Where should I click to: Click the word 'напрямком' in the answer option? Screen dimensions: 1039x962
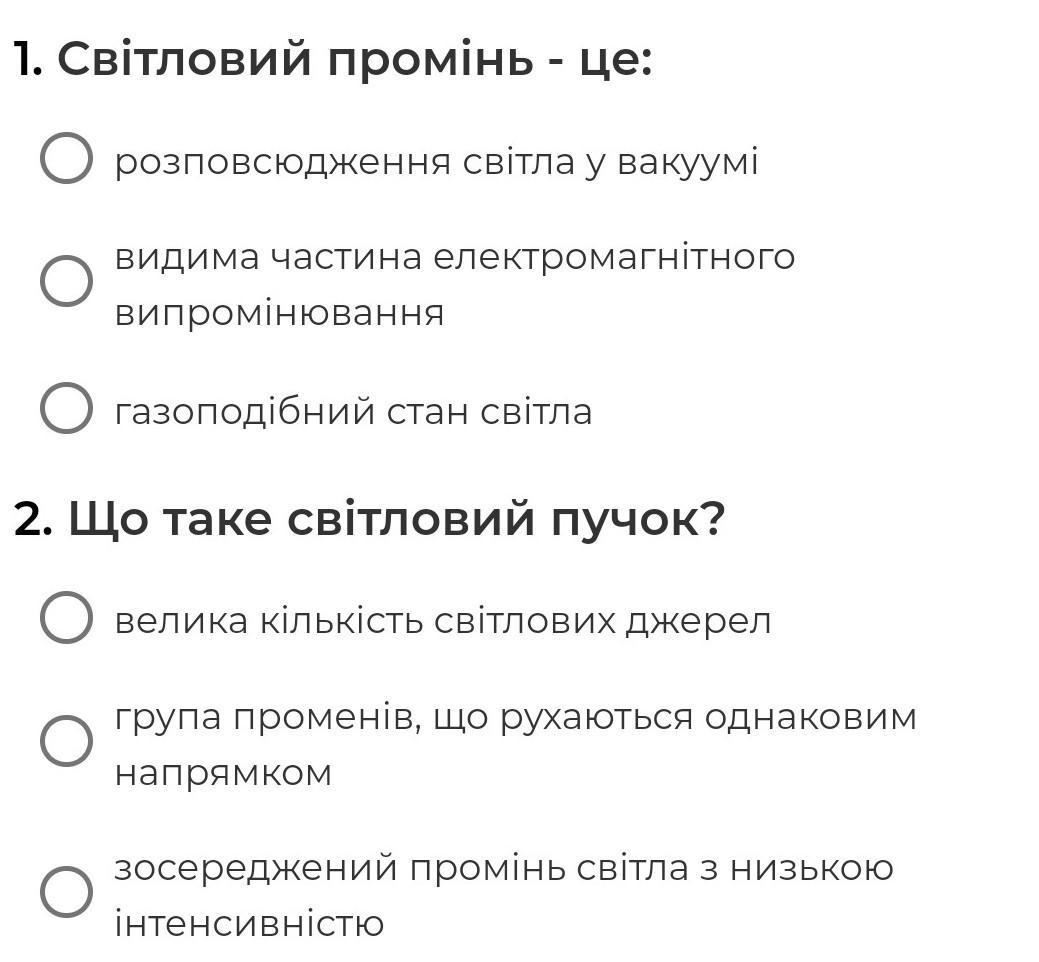(x=223, y=773)
